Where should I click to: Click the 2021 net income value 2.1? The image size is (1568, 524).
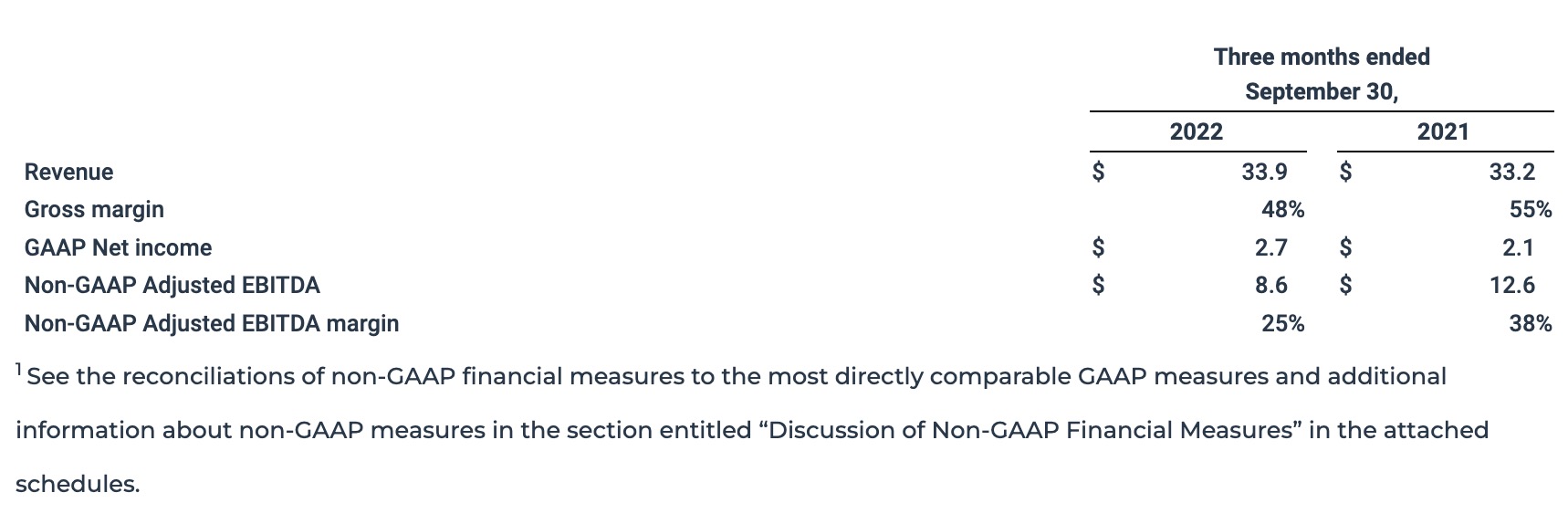tap(1518, 247)
